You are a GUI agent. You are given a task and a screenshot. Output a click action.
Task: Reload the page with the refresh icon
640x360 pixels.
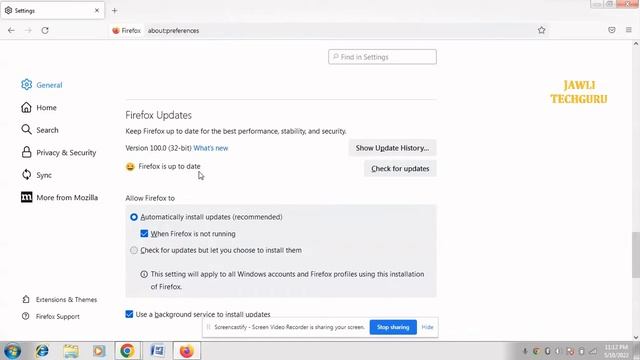pyautogui.click(x=45, y=30)
